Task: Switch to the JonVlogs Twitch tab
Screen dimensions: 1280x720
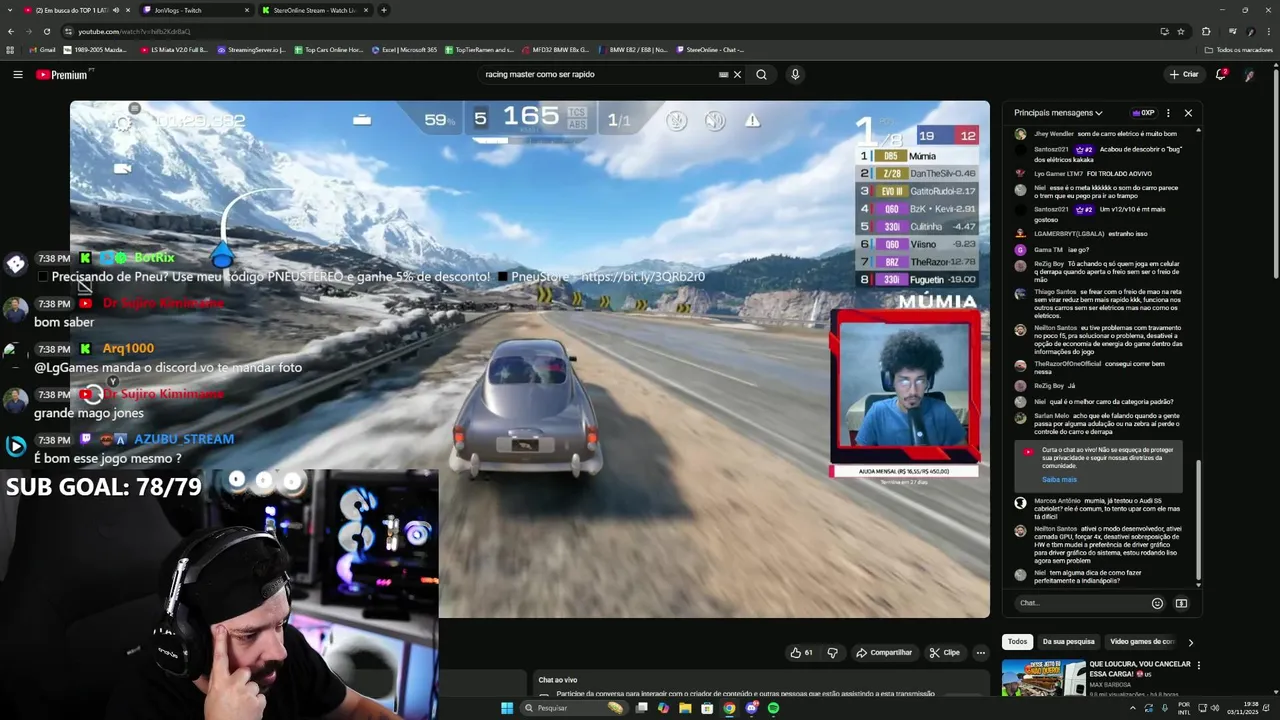Action: 196,10
